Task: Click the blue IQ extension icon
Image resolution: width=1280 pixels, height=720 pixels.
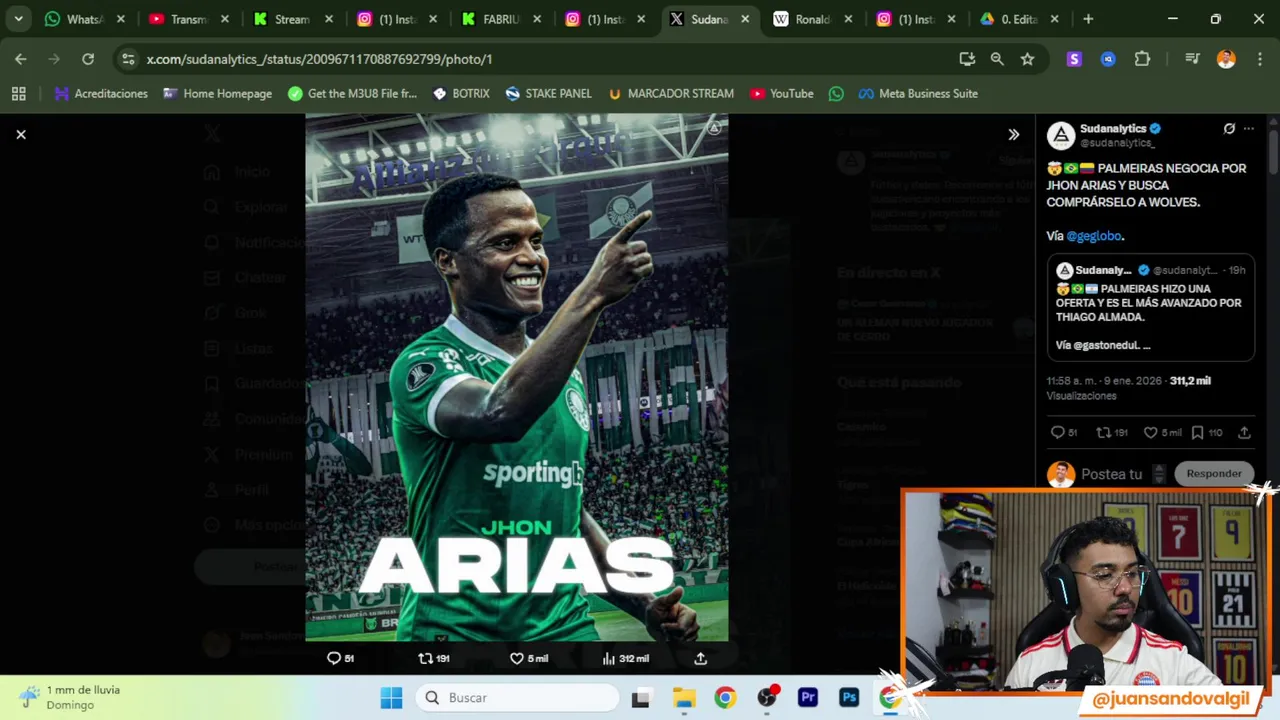Action: pyautogui.click(x=1108, y=59)
